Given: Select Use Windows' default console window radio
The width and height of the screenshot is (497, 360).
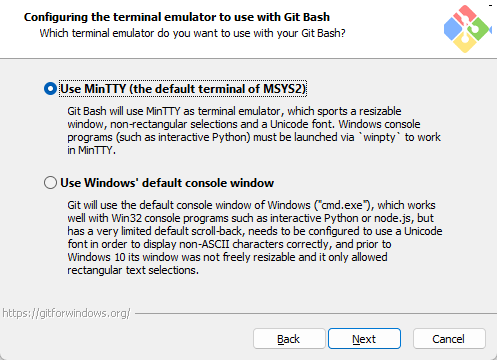Looking at the screenshot, I should tap(50, 183).
